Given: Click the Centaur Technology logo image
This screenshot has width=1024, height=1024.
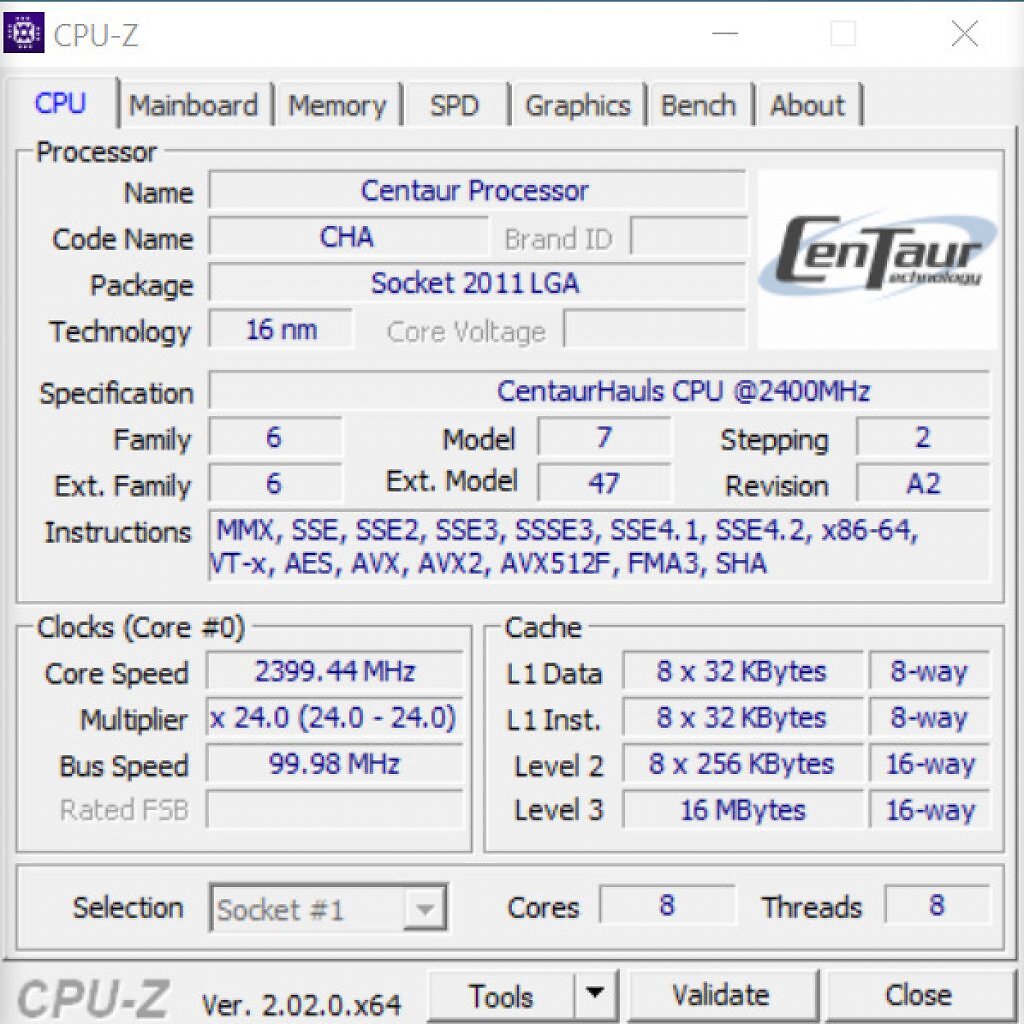Looking at the screenshot, I should [x=877, y=259].
